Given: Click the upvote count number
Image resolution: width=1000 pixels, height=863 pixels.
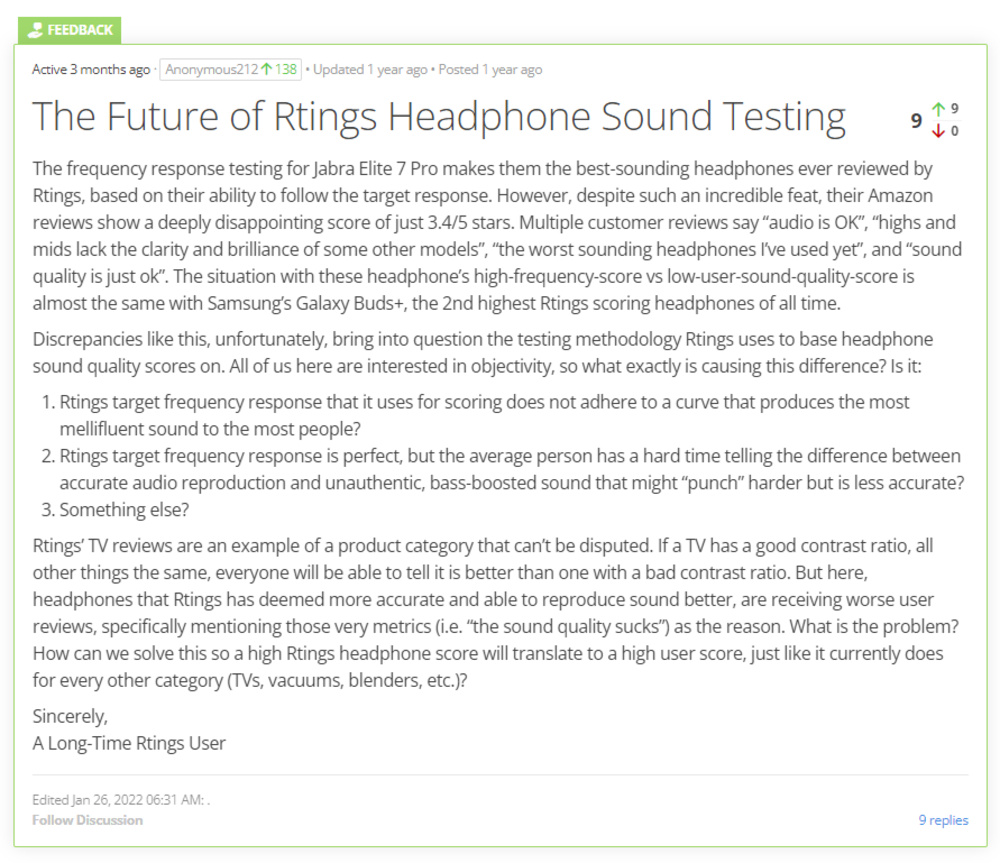Looking at the screenshot, I should 955,108.
